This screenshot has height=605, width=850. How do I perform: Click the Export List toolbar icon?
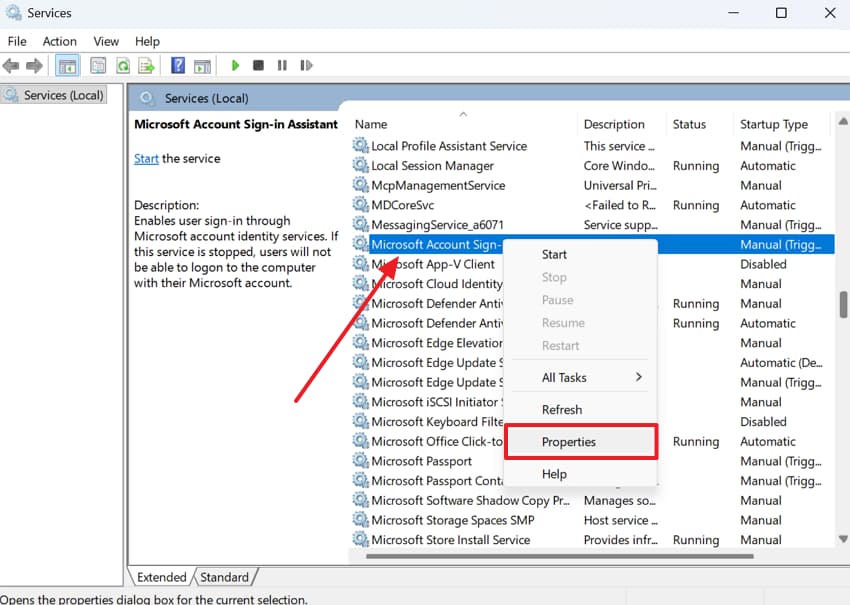point(146,65)
